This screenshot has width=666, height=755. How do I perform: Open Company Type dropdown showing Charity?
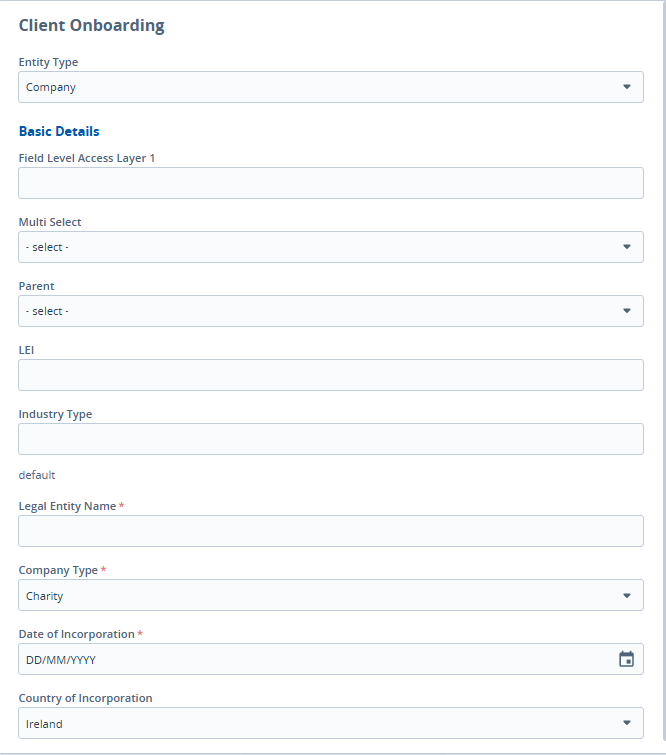pos(320,596)
